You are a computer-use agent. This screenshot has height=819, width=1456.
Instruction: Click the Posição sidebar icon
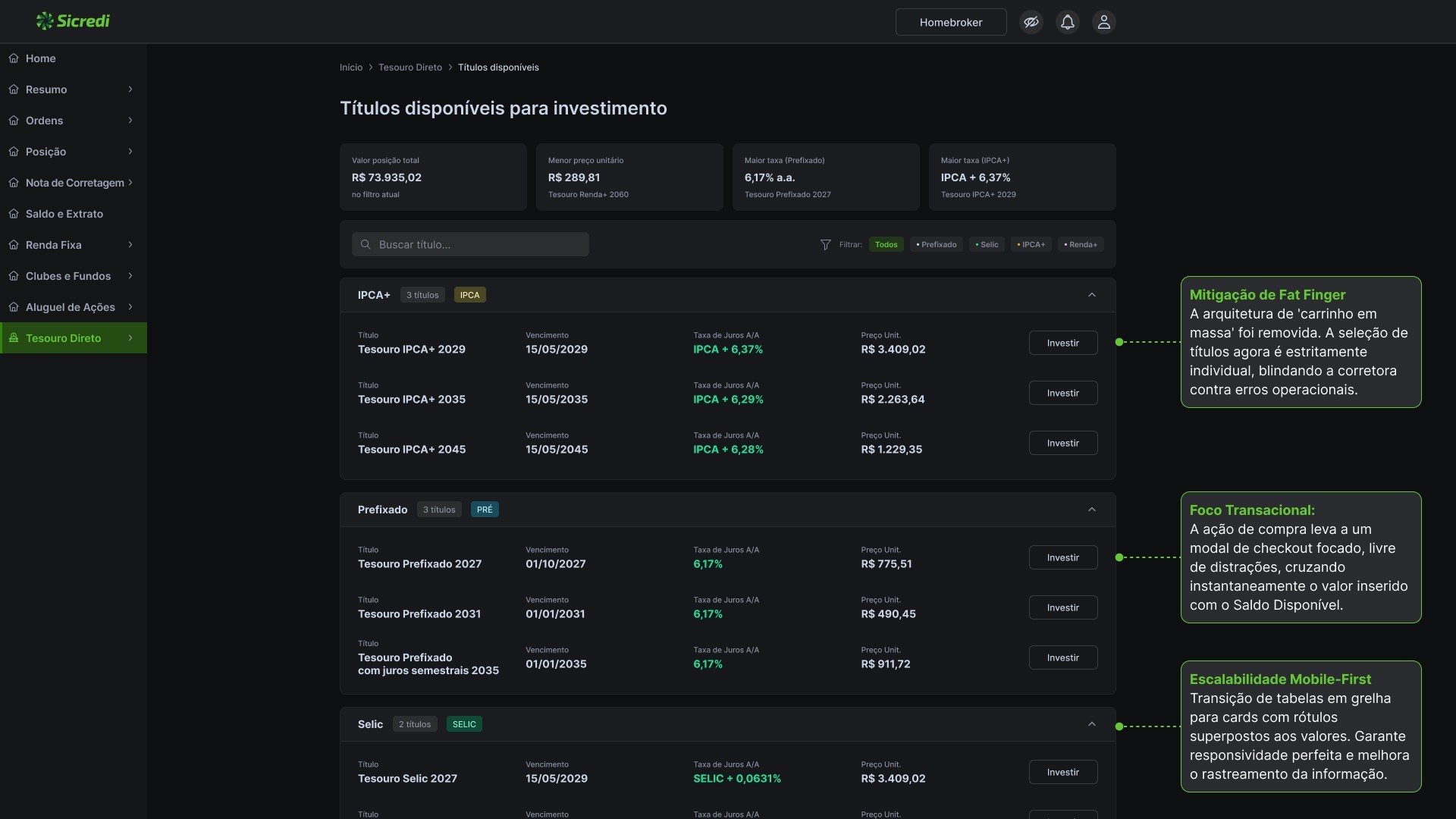[14, 152]
